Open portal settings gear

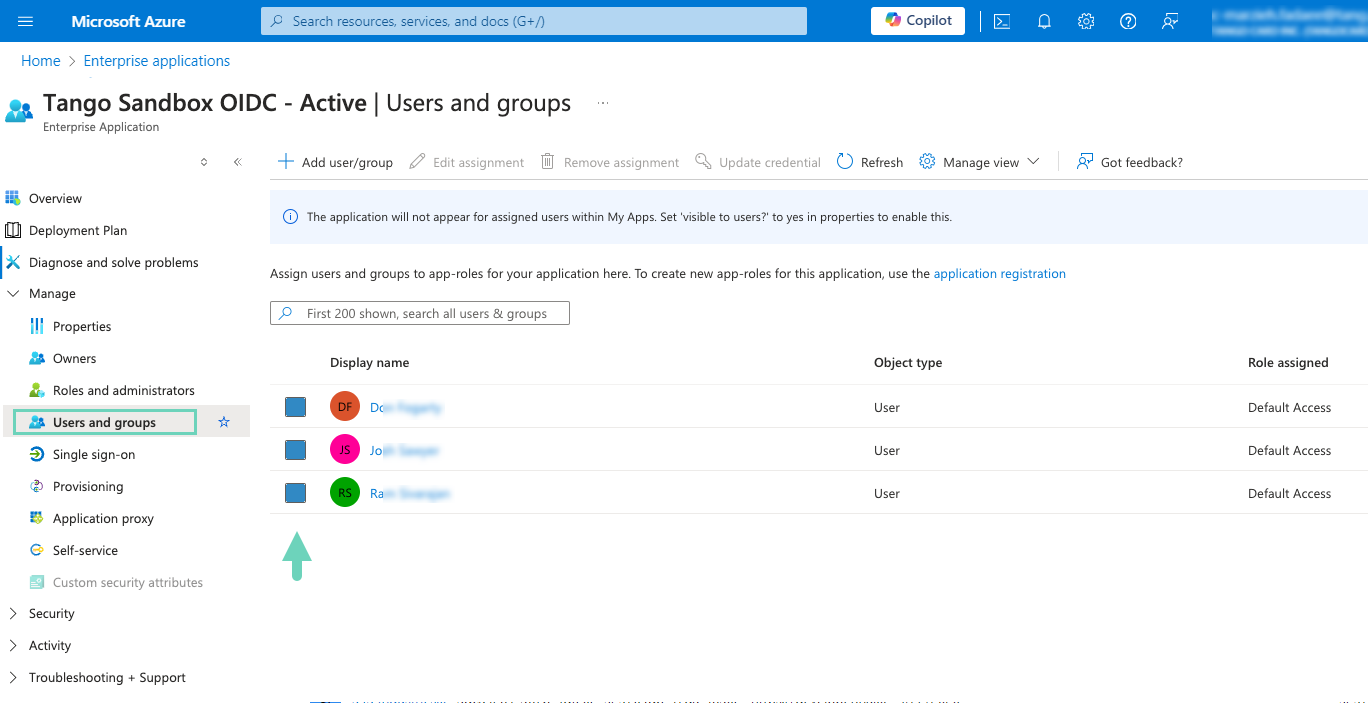click(x=1086, y=21)
